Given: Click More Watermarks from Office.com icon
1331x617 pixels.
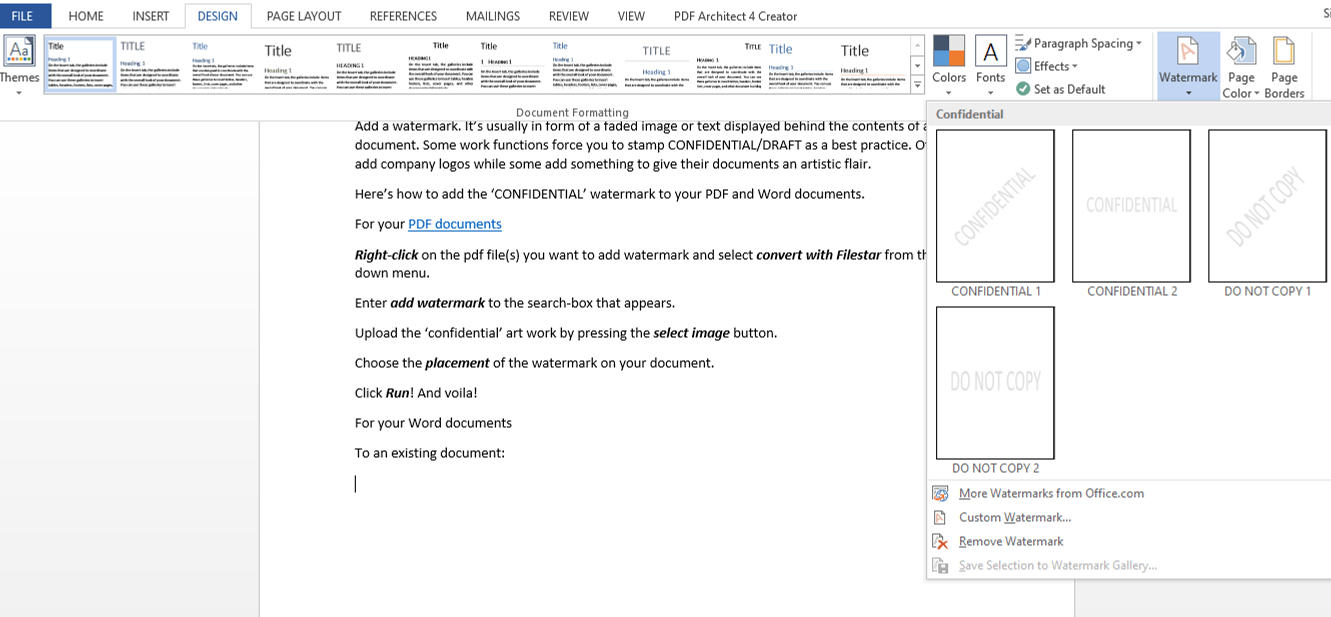Looking at the screenshot, I should pos(940,493).
